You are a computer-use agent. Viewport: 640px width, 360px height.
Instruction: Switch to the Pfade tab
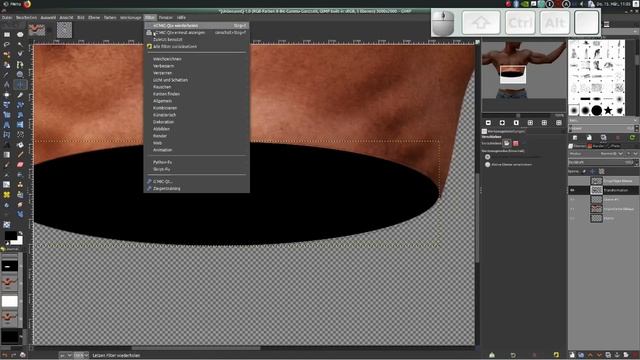coord(614,146)
